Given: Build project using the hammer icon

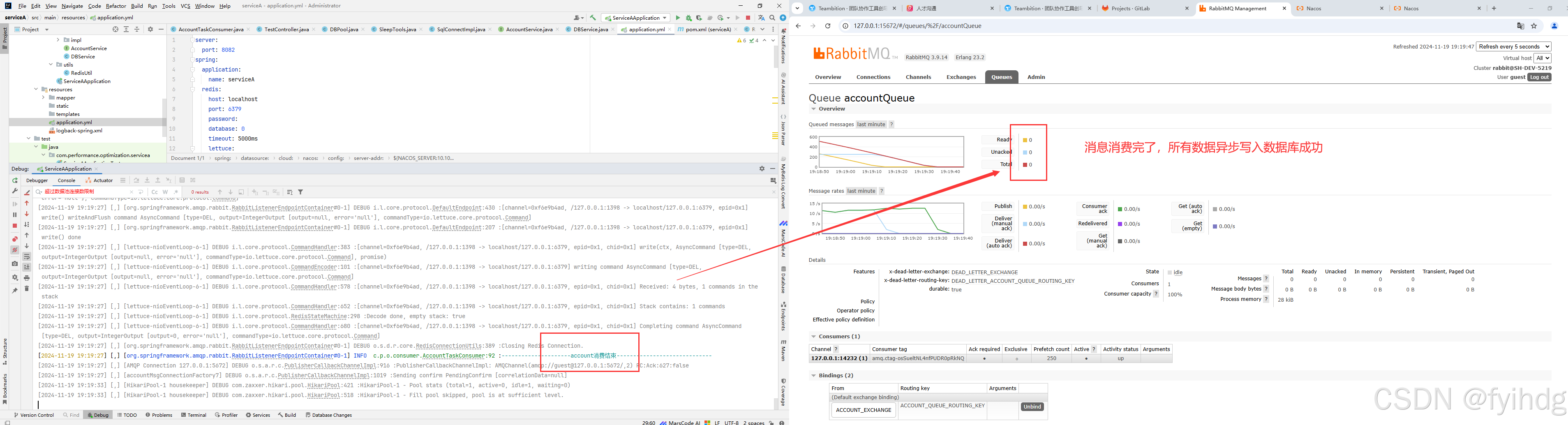Looking at the screenshot, I should pyautogui.click(x=593, y=18).
